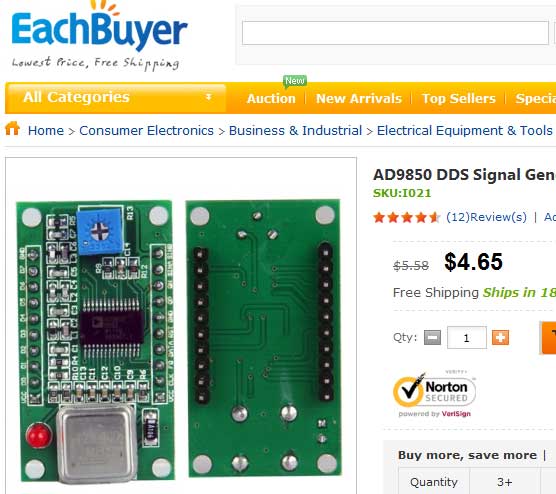
Task: Go to Home breadcrumb link
Action: (x=46, y=131)
